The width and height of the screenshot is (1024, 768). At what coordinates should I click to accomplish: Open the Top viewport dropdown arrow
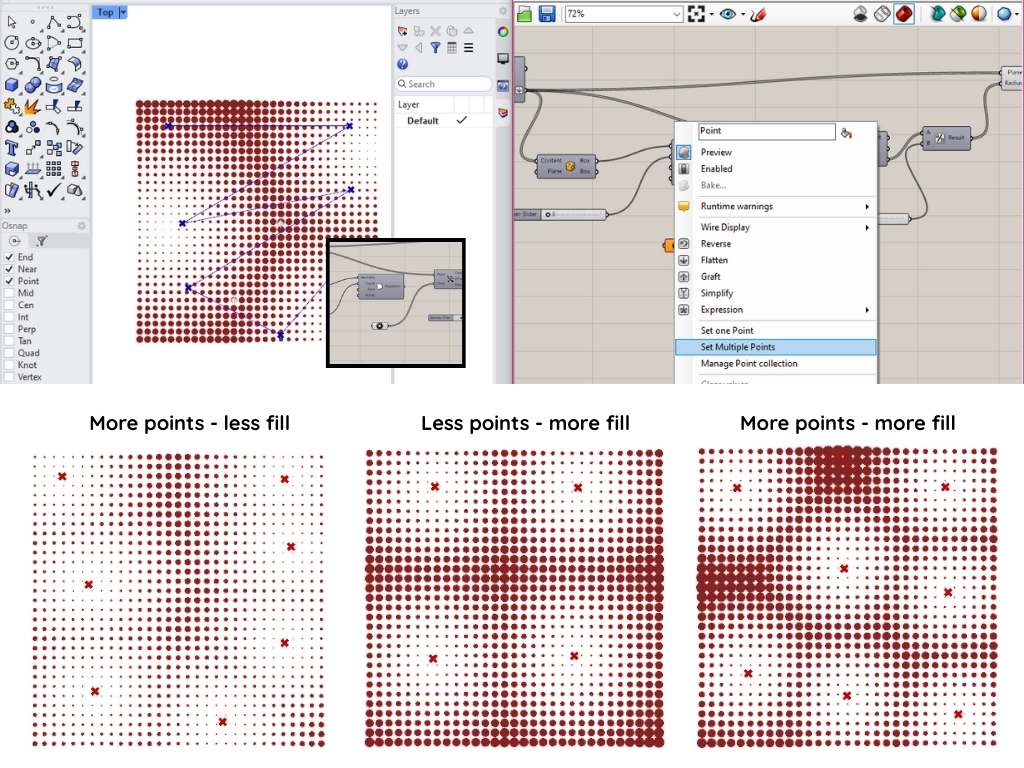(x=123, y=12)
